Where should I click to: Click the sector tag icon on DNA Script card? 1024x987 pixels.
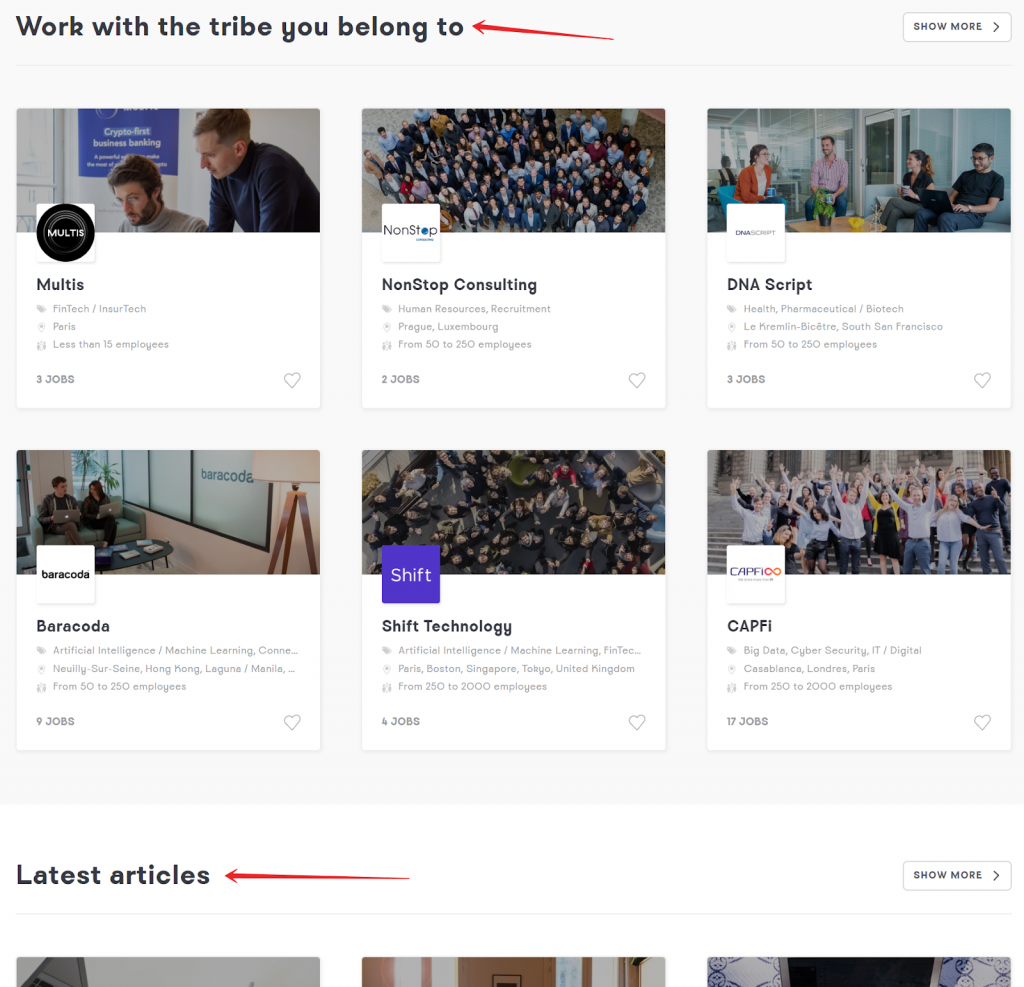click(731, 309)
